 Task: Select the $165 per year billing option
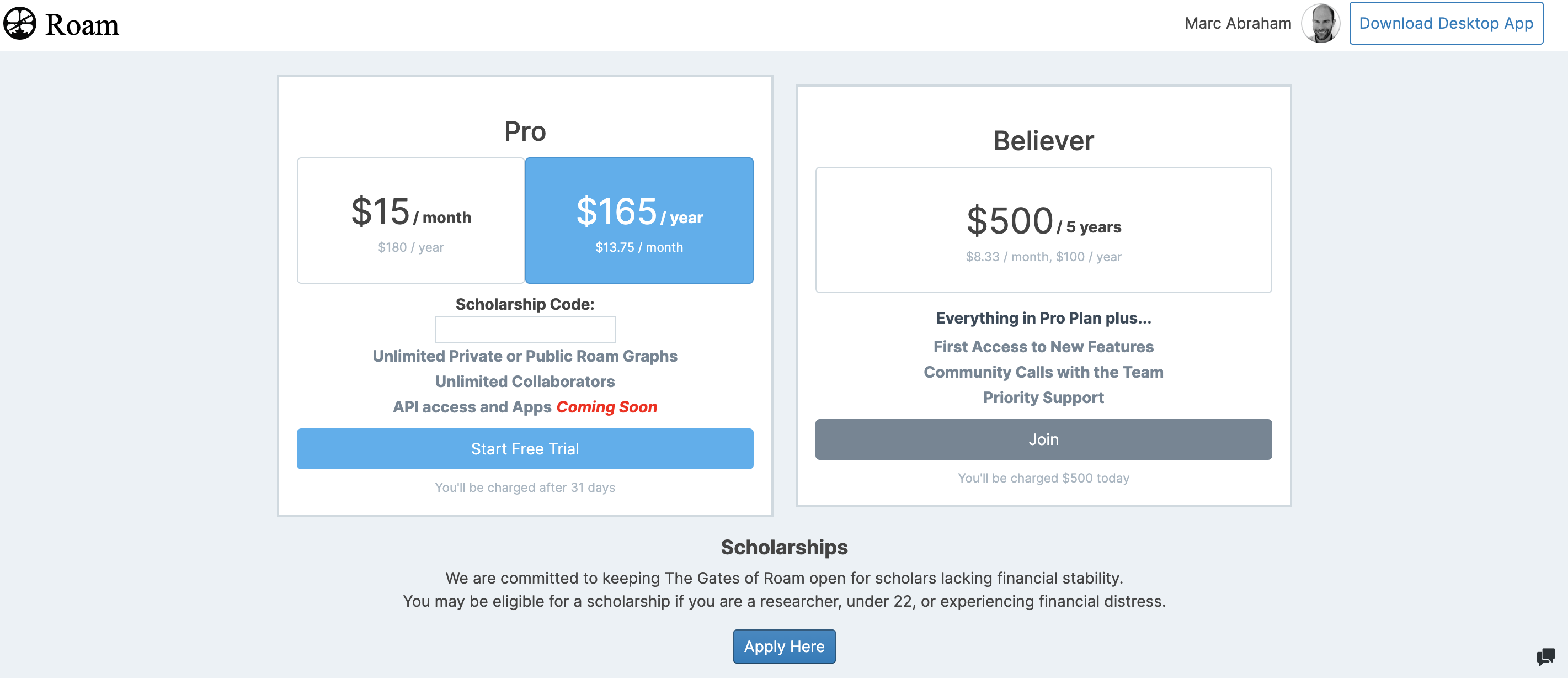pos(639,220)
